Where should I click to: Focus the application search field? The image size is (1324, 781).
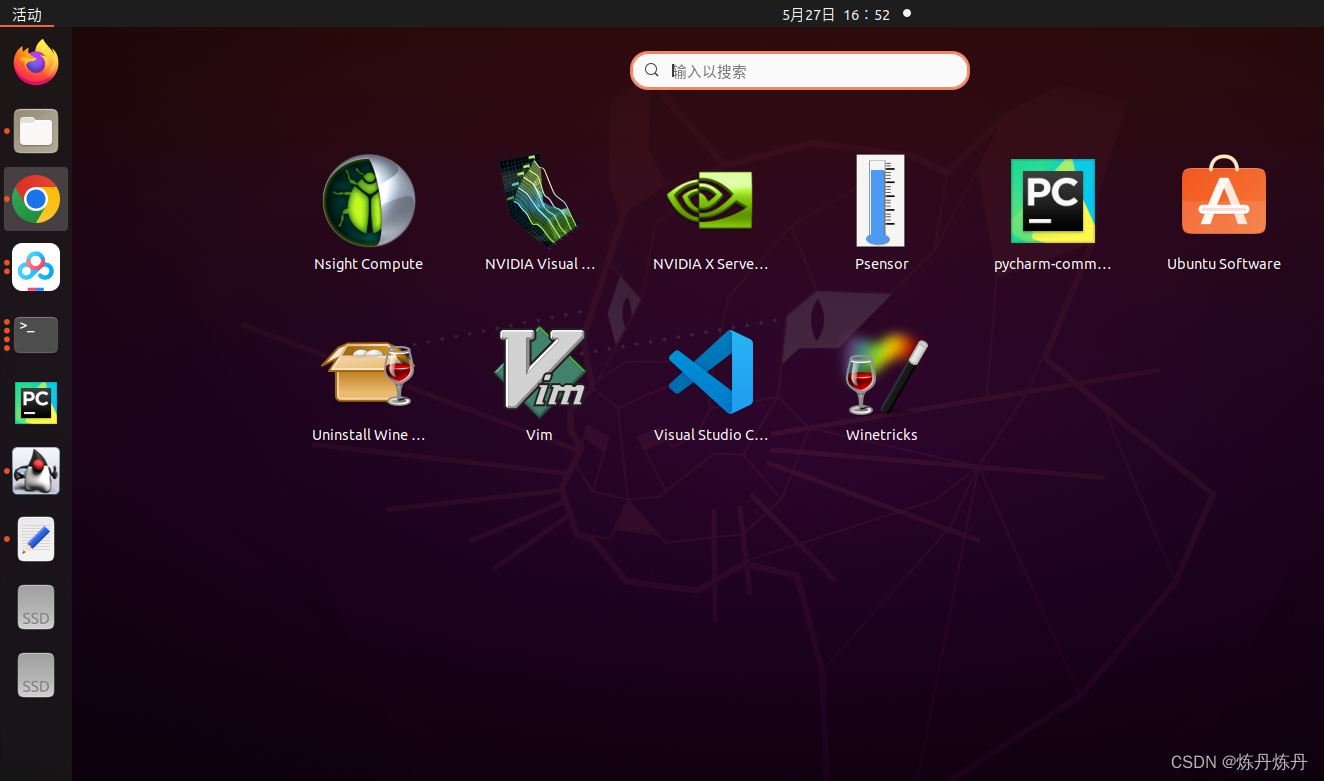tap(800, 70)
